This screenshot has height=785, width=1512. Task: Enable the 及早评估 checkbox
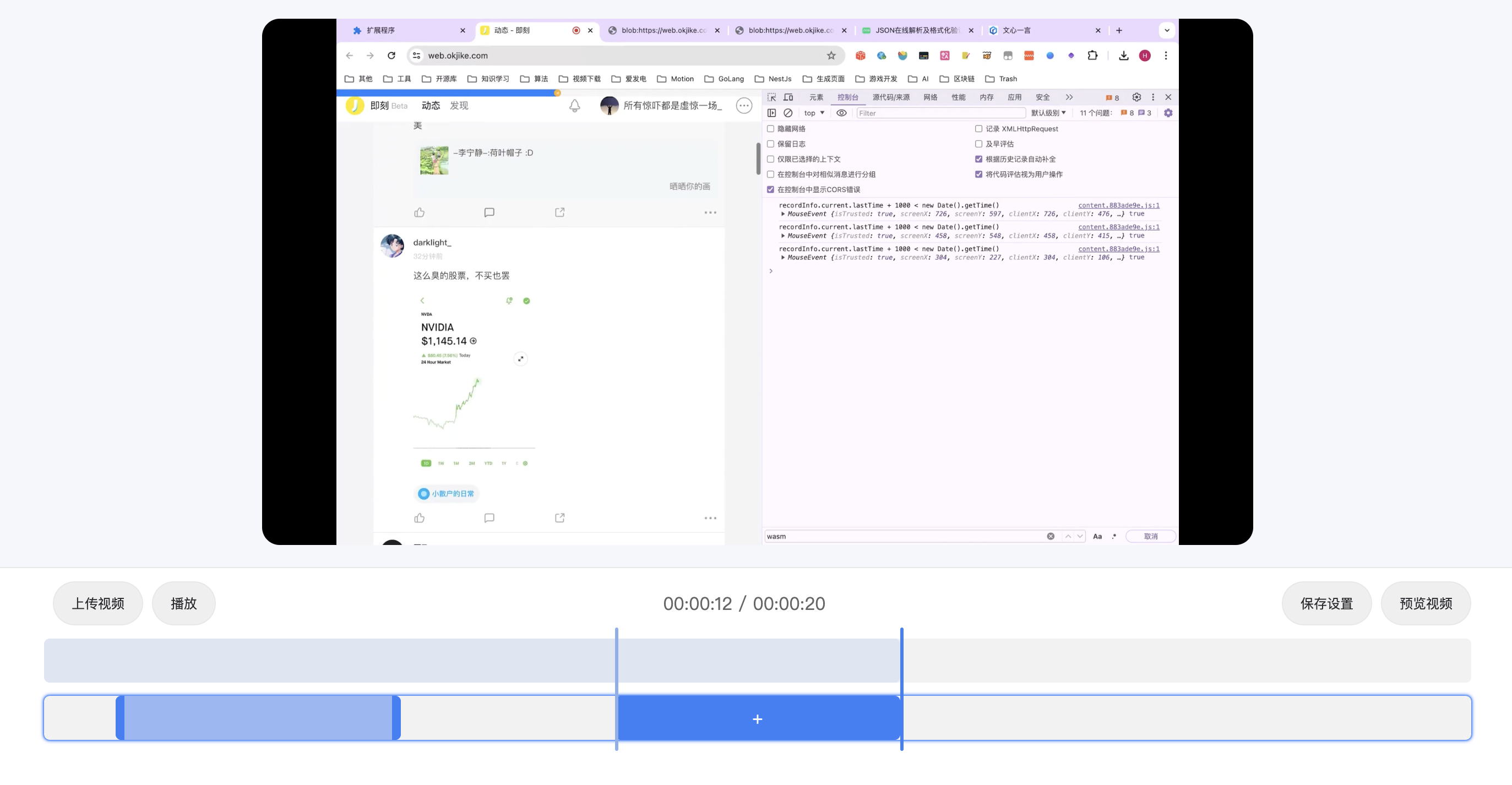tap(978, 144)
